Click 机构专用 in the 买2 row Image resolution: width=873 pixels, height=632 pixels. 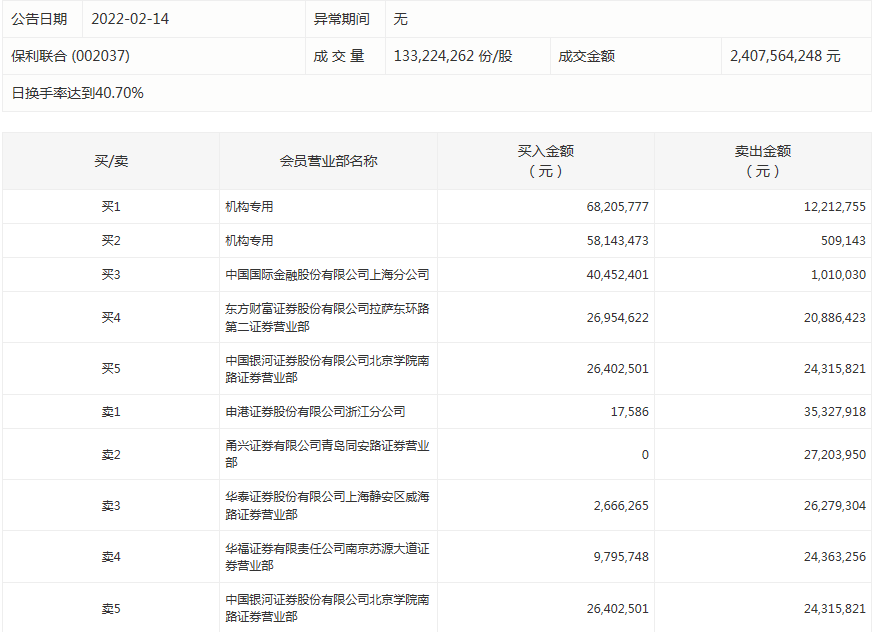[249, 241]
